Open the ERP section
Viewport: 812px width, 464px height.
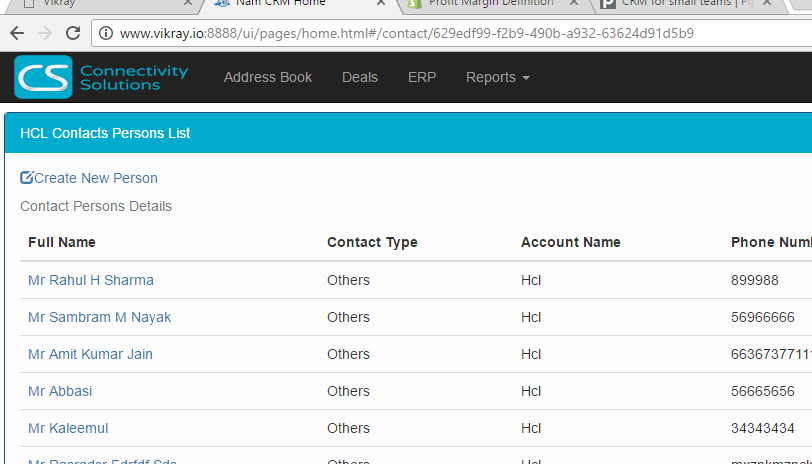(x=422, y=77)
